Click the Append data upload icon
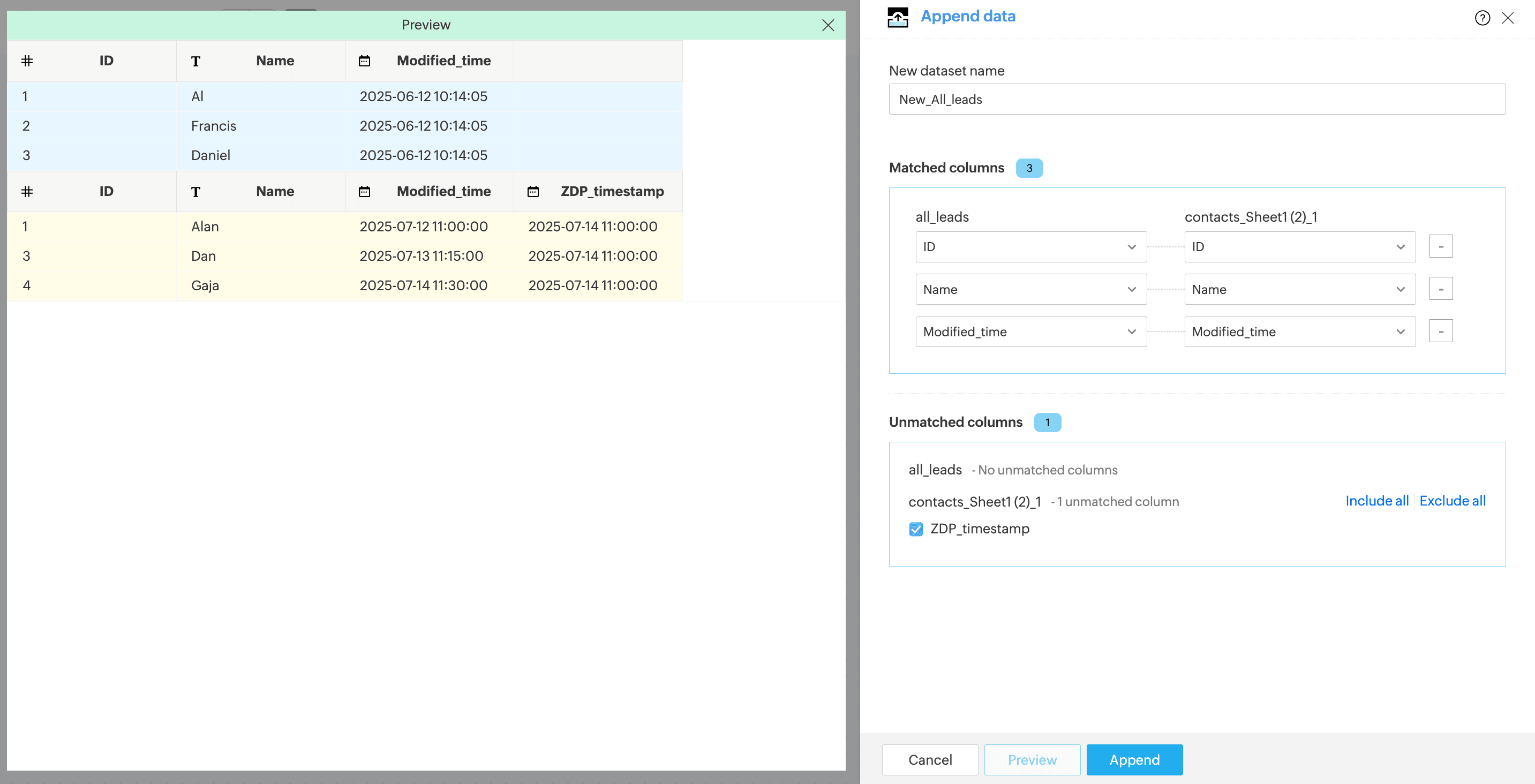1535x784 pixels. 898,17
